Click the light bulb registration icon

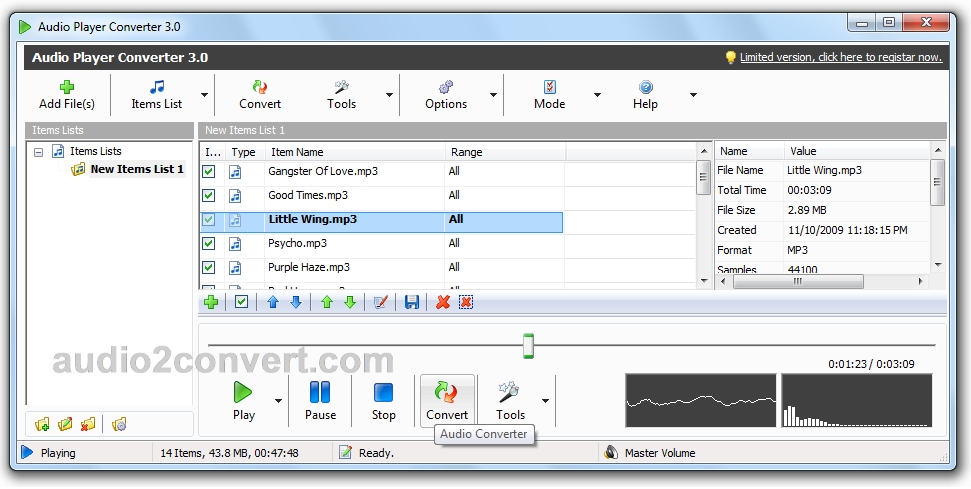tap(731, 58)
